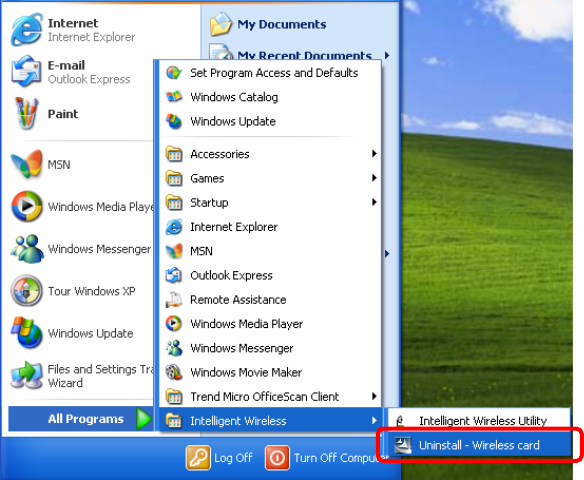
Task: Click the MSN butterfly icon in left pane
Action: 27,164
